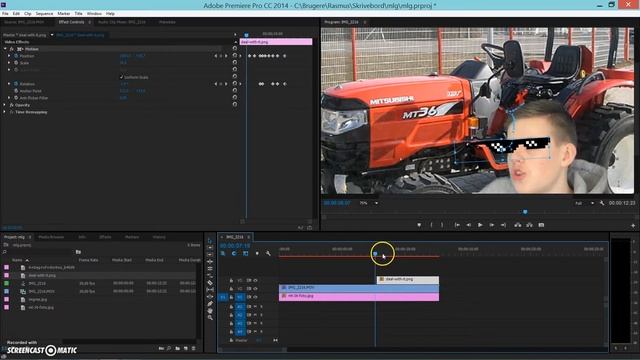Screen dimensions: 640x360
Task: Open the playback resolution Full dropdown
Action: coord(592,203)
